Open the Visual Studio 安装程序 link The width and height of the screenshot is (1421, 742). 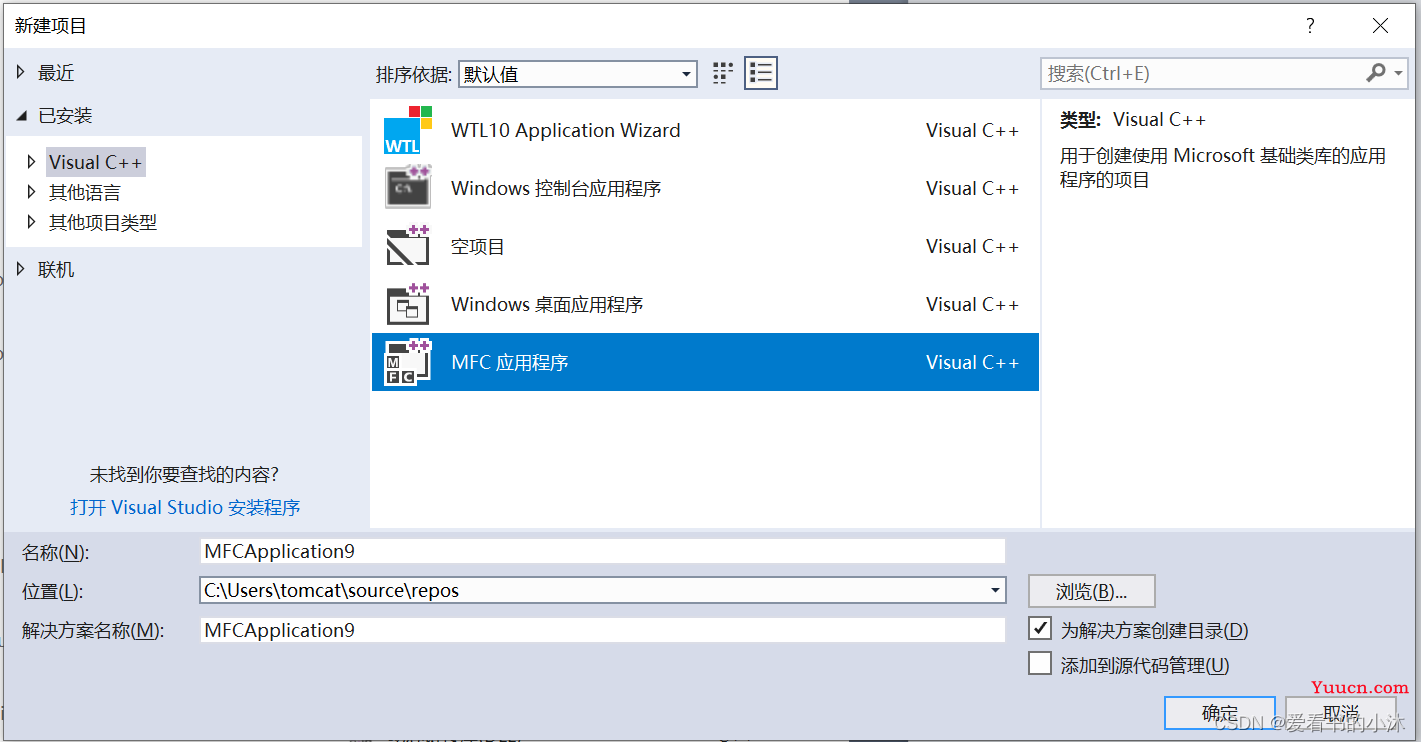click(x=185, y=507)
